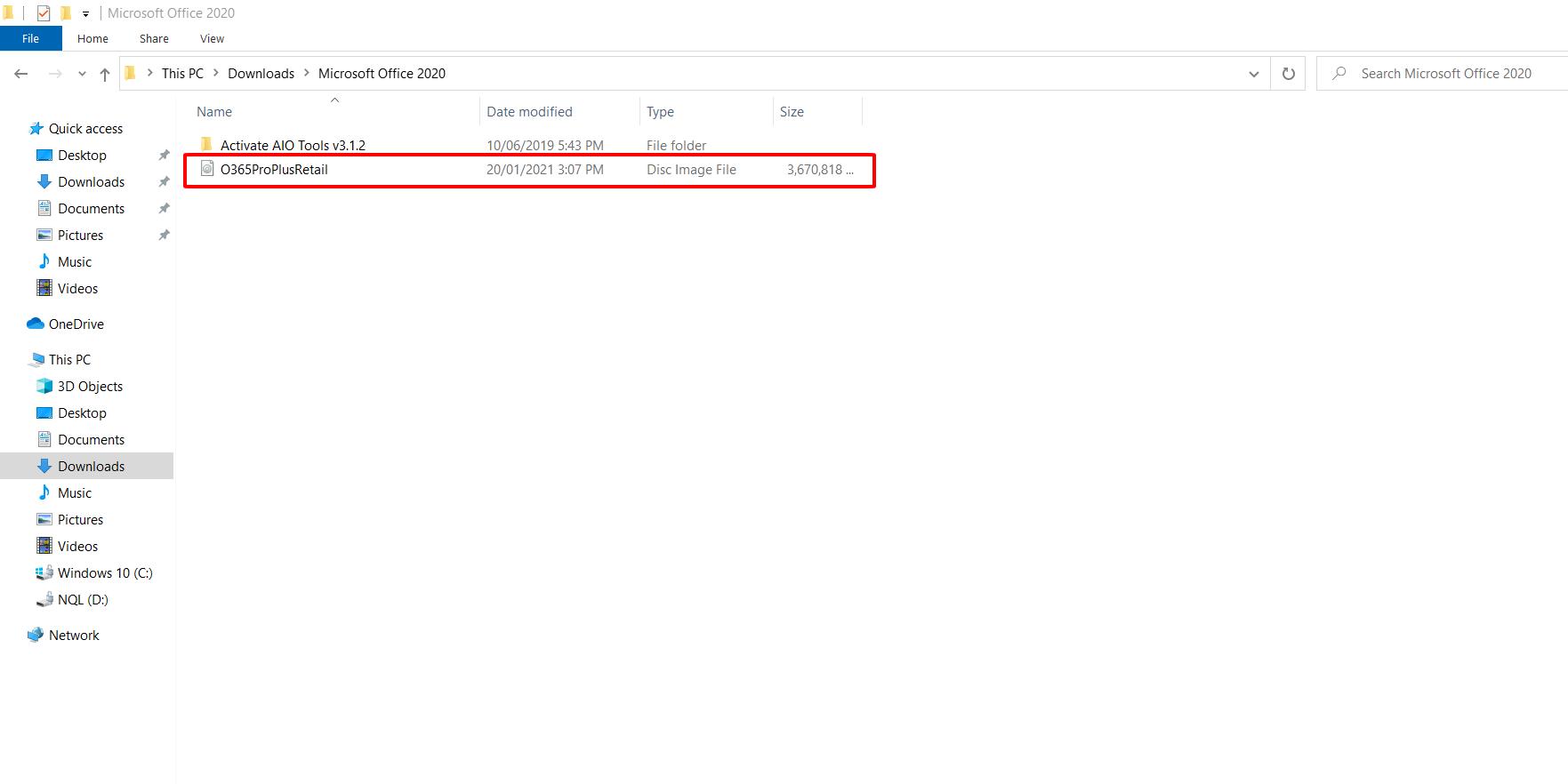
Task: Click the This PC computer icon
Action: pyautogui.click(x=36, y=360)
